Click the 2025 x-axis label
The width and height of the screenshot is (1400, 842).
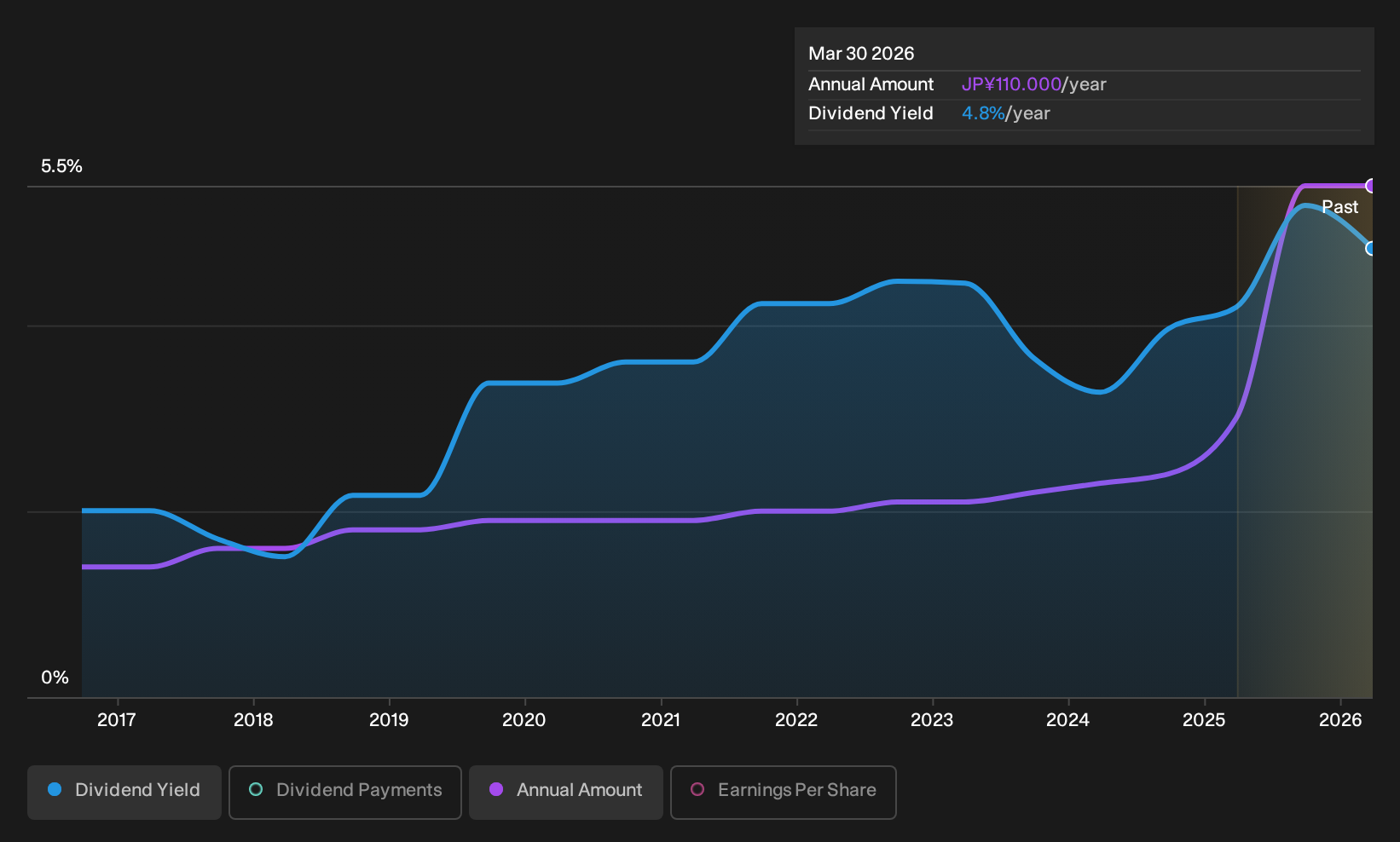tap(1204, 720)
